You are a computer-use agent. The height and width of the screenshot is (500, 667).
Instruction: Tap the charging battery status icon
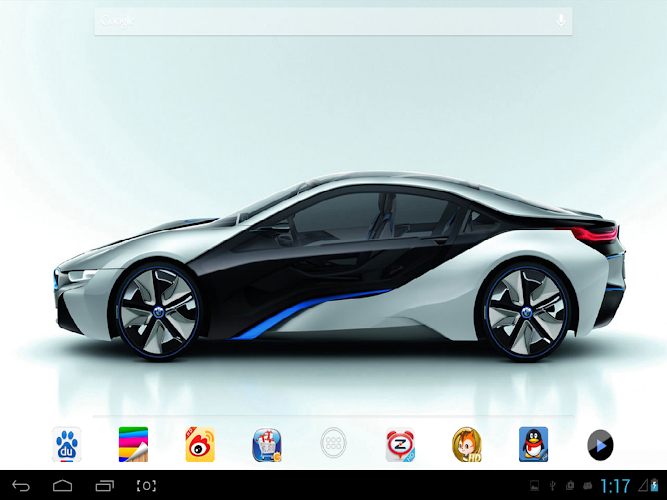point(654,486)
